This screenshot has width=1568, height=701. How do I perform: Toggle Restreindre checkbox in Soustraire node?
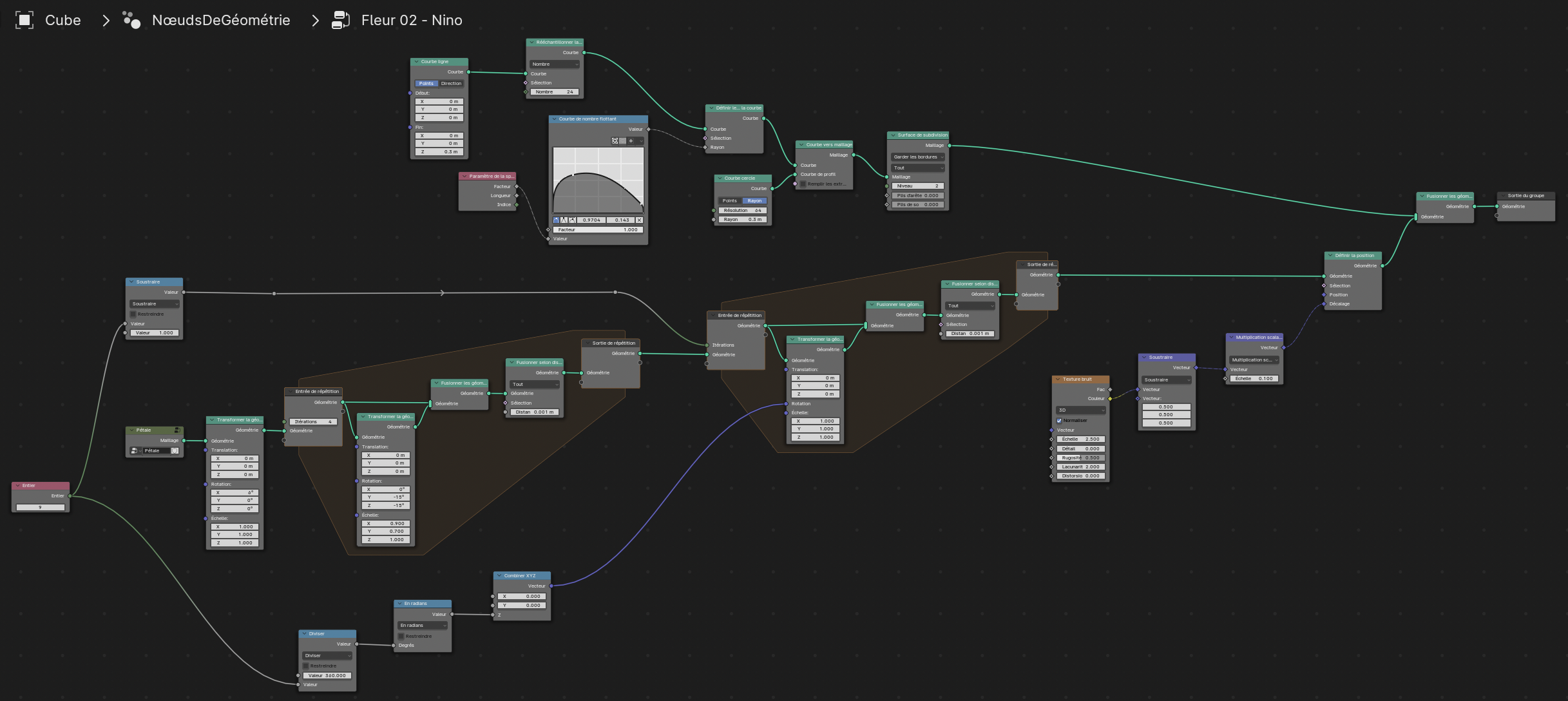click(133, 314)
